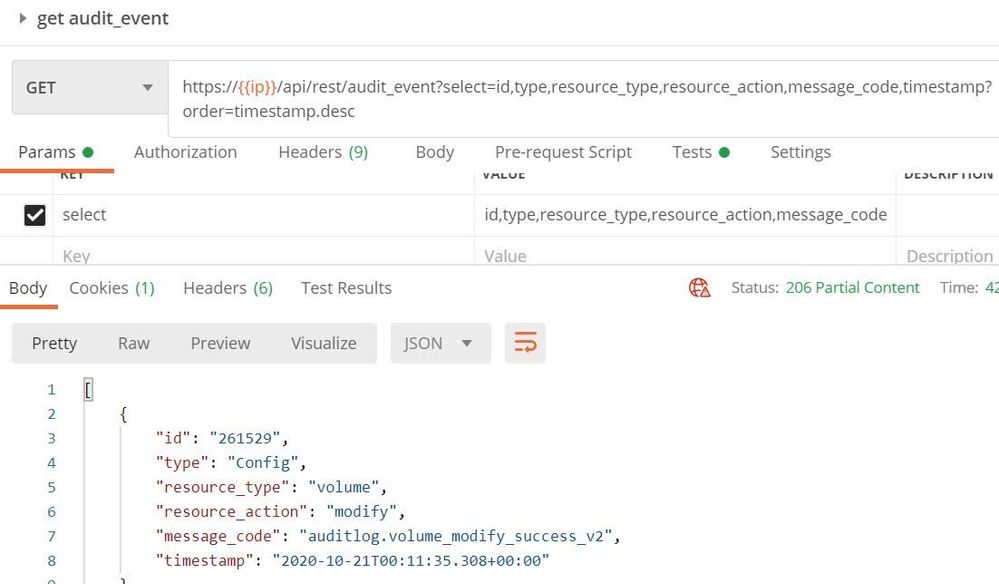999x584 pixels.
Task: Click the timestamp value 2020-10-21T00:11:35.308+00:00
Action: pyautogui.click(x=411, y=560)
